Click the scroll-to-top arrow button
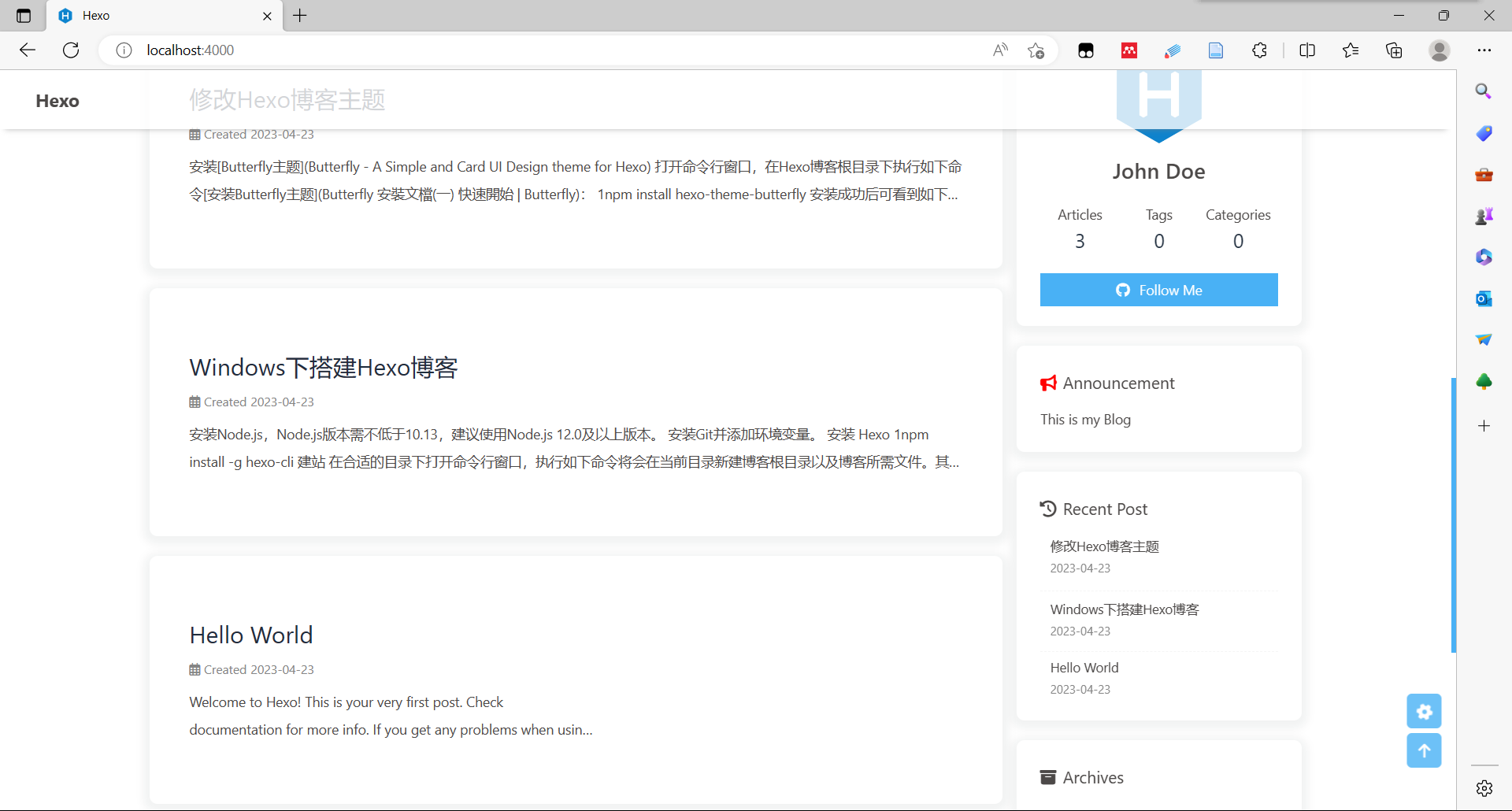 pos(1424,750)
